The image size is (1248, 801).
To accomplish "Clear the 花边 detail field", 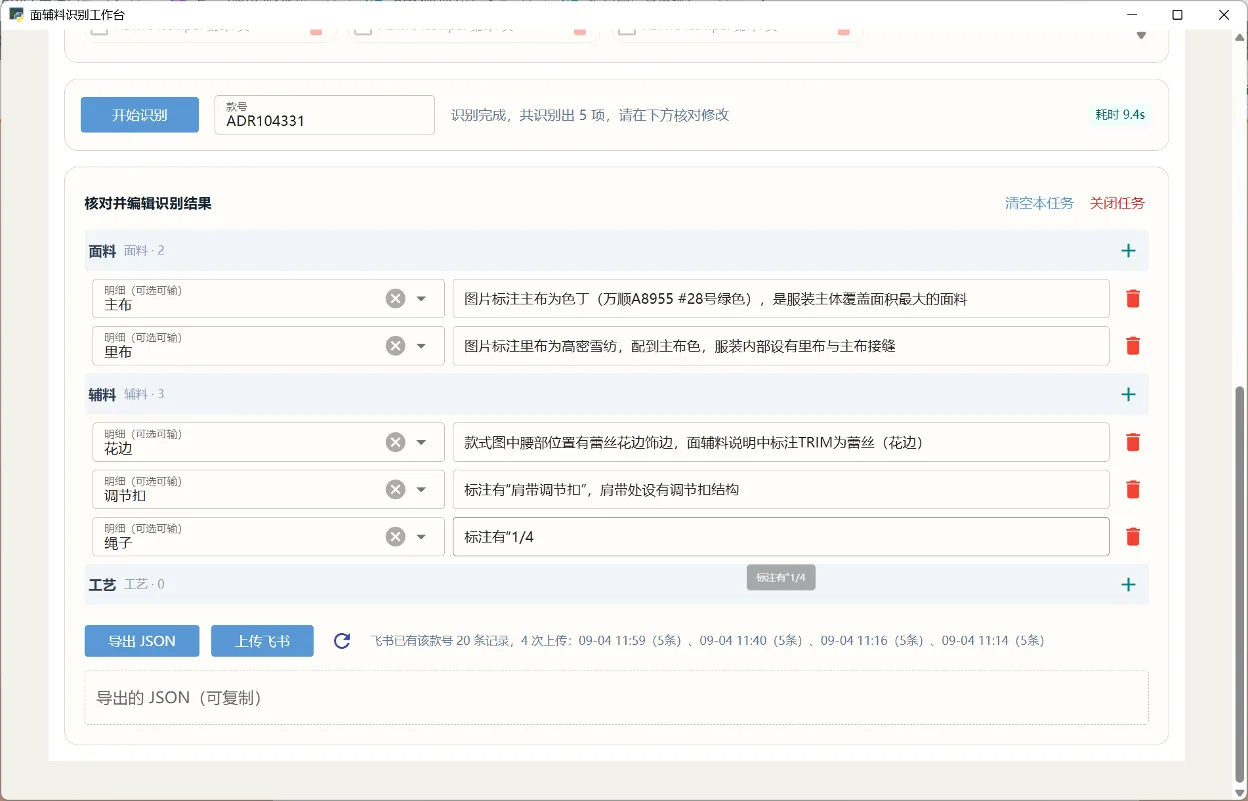I will tap(396, 442).
